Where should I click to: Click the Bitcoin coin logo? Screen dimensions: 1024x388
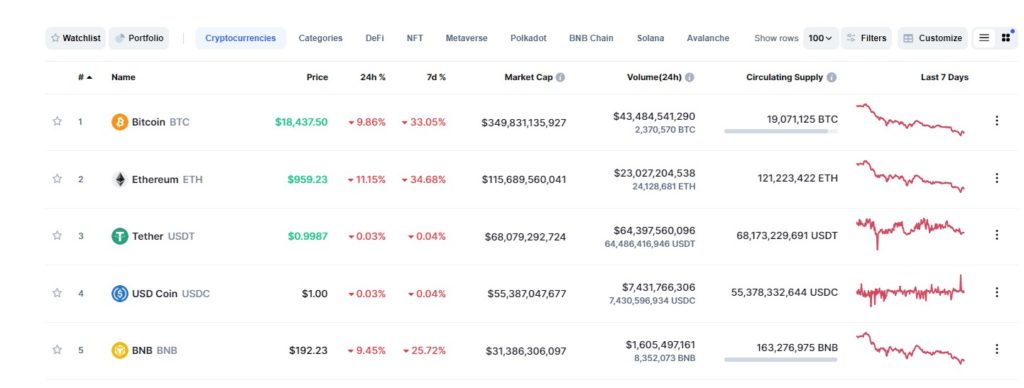(120, 121)
